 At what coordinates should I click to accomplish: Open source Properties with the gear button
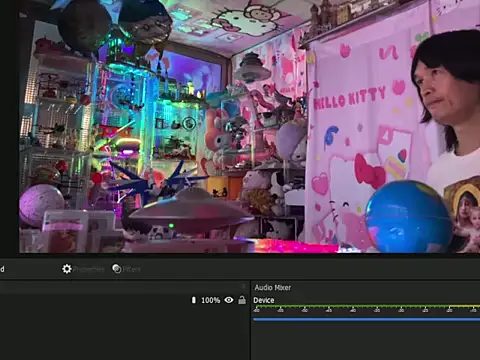(83, 269)
